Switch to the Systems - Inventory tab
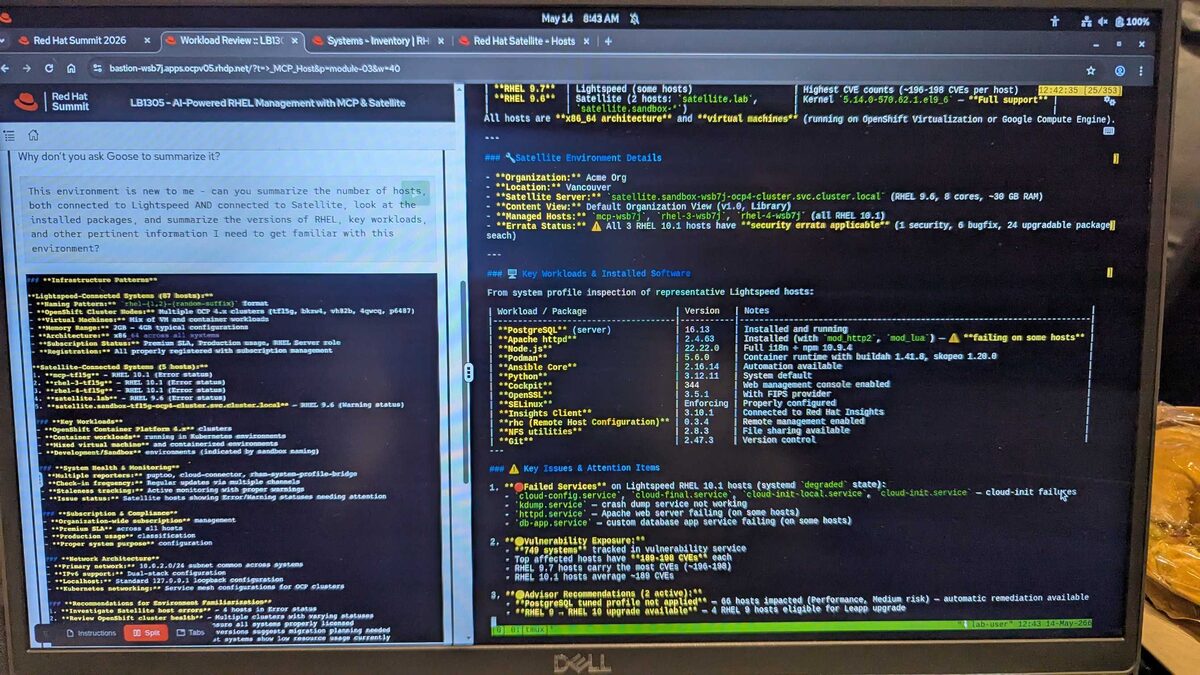 (378, 41)
